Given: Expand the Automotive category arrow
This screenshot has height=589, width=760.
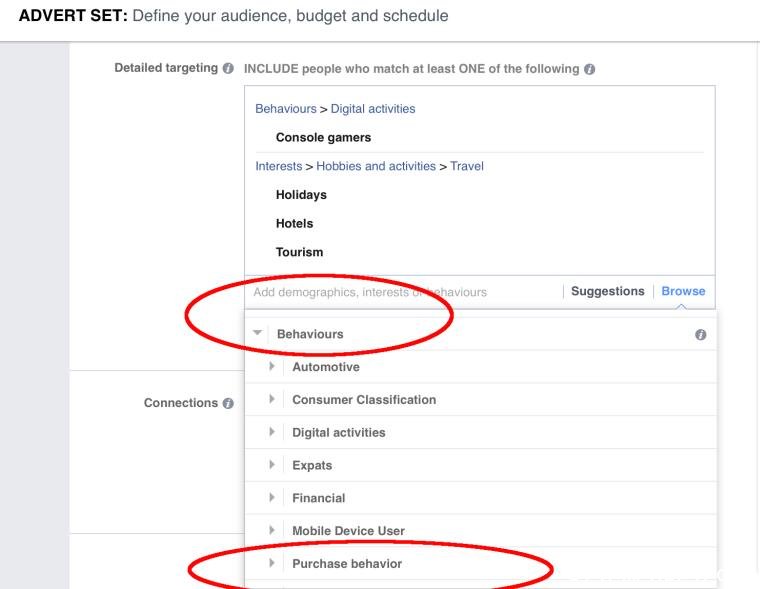Looking at the screenshot, I should [272, 366].
